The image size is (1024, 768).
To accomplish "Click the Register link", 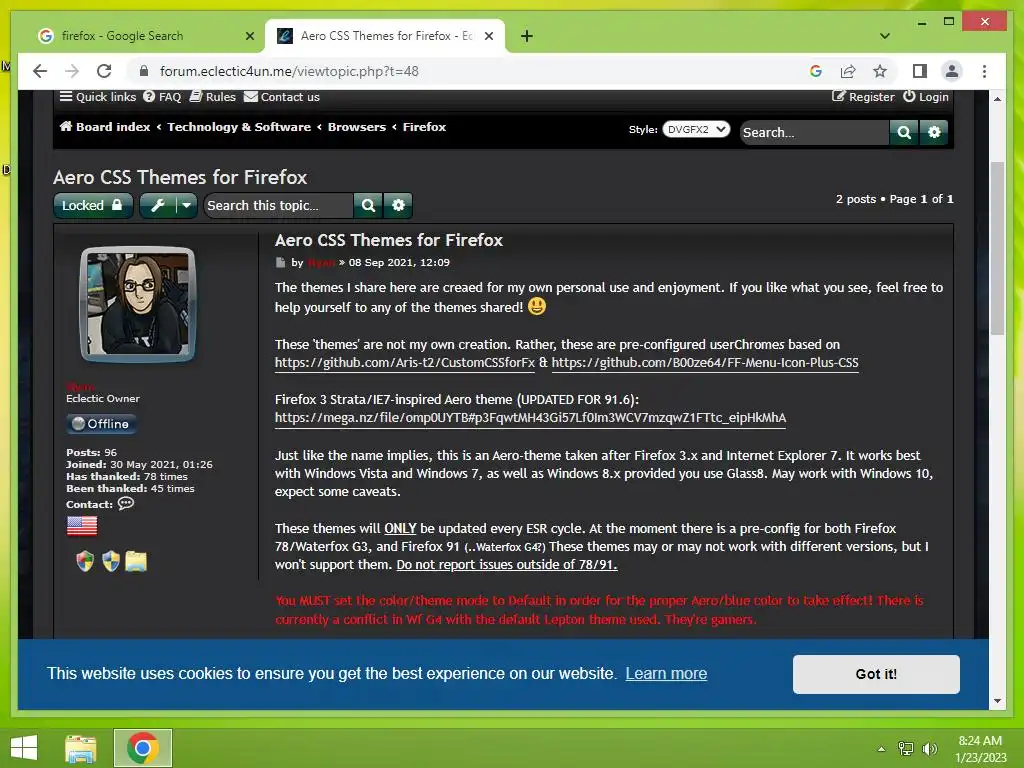I will 863,97.
